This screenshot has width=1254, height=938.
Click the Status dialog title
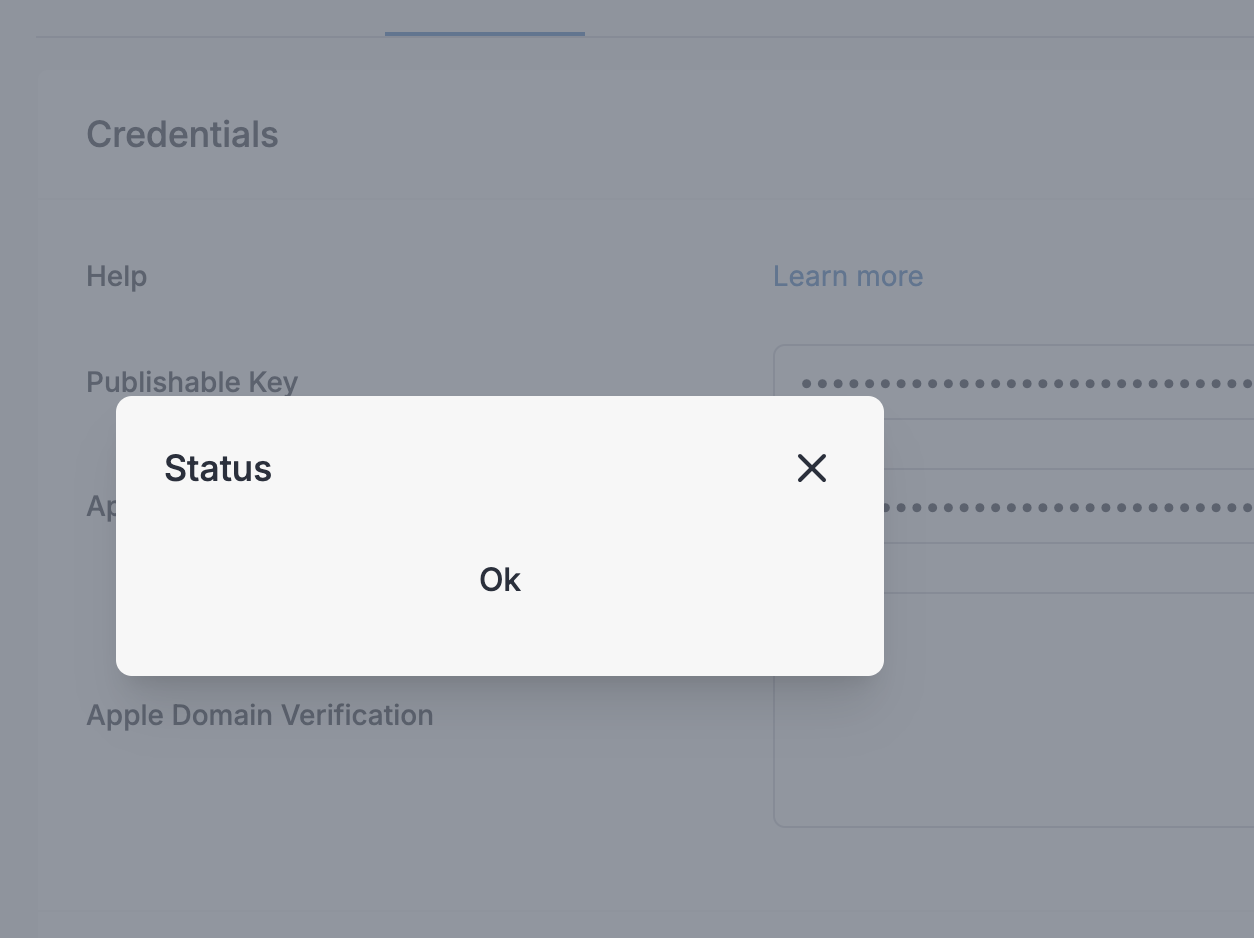click(218, 468)
